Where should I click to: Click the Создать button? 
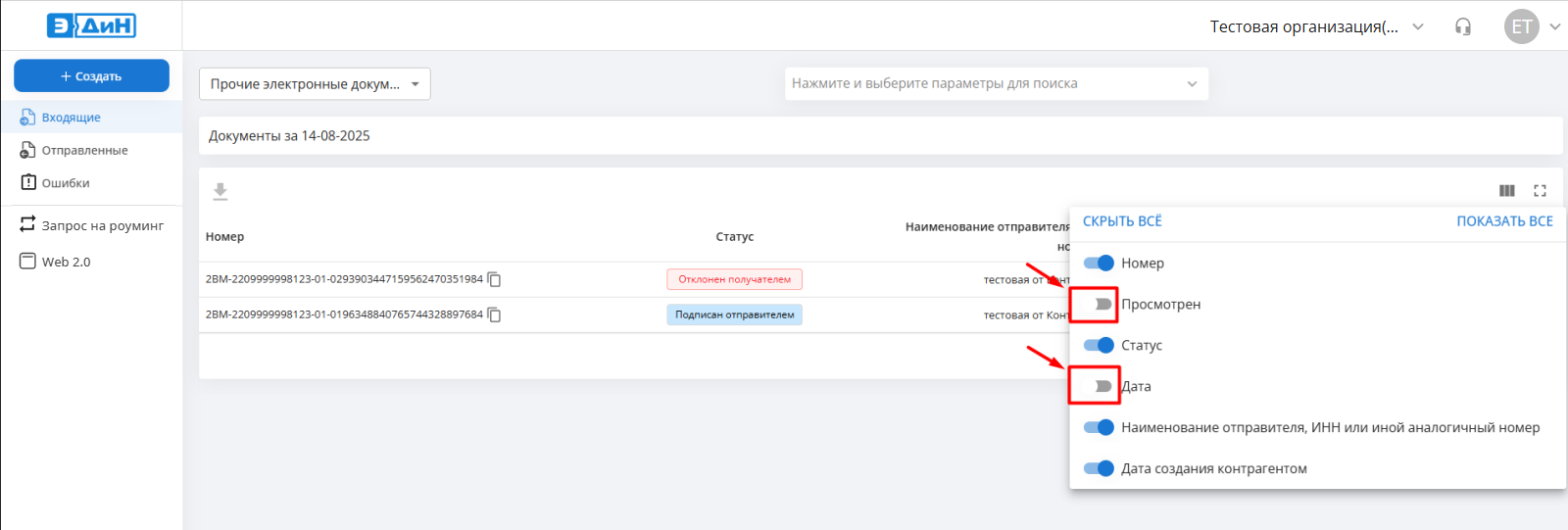click(x=91, y=76)
